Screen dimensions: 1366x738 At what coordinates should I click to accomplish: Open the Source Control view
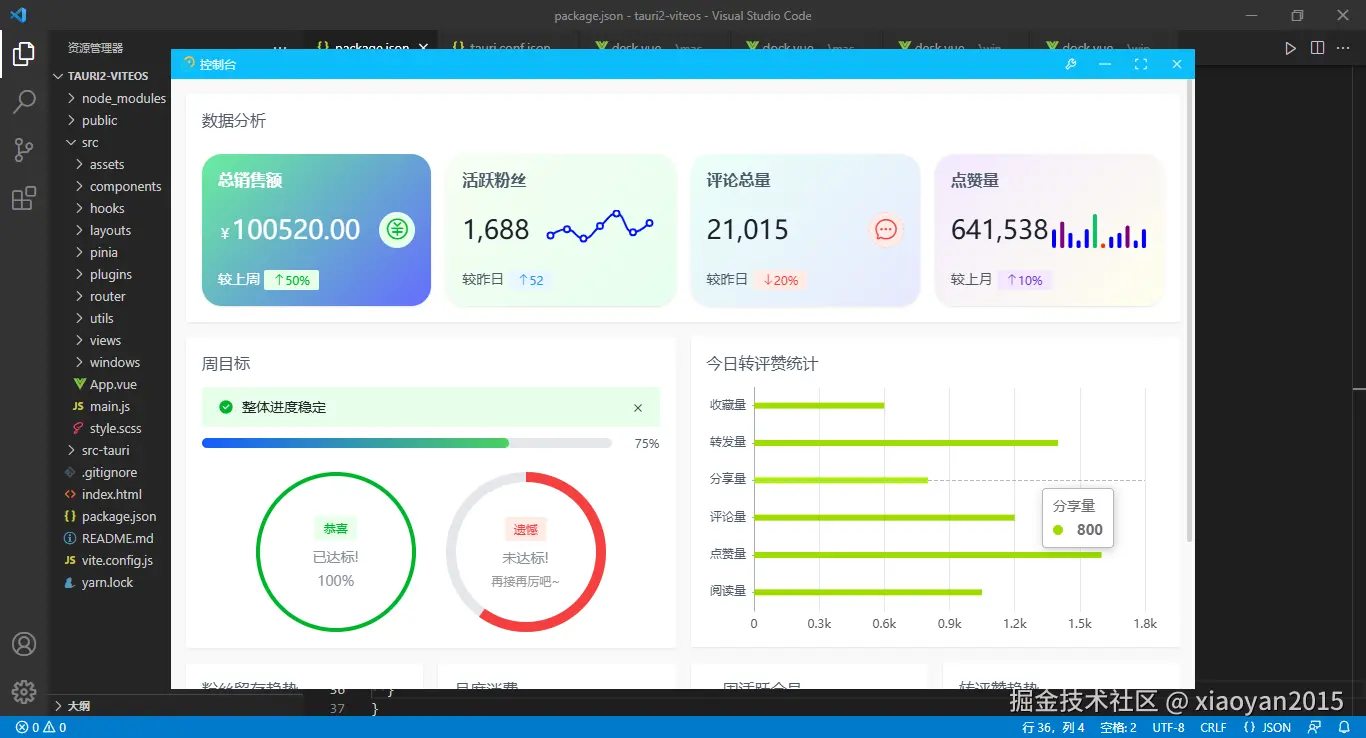tap(24, 149)
